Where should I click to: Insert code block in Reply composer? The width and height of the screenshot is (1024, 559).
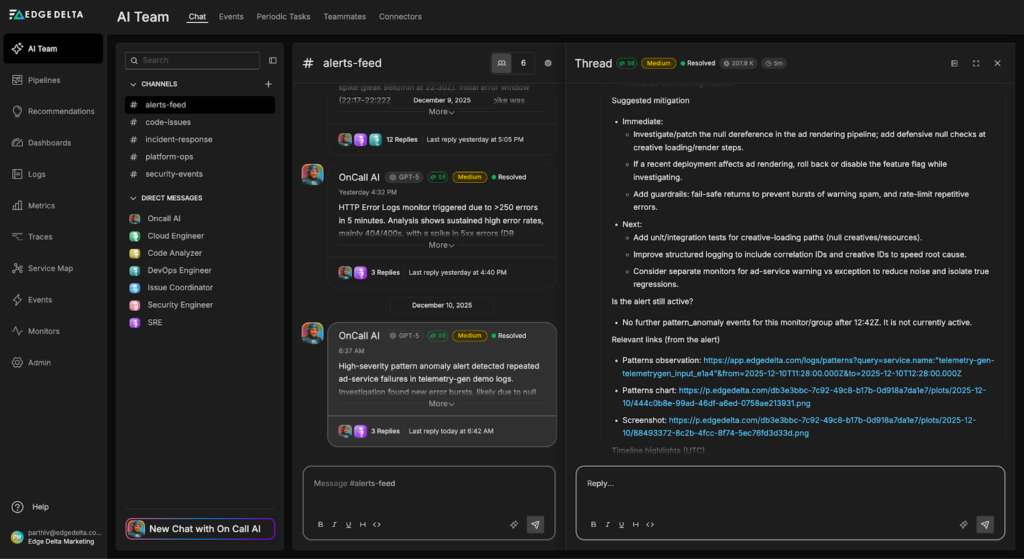tap(650, 524)
